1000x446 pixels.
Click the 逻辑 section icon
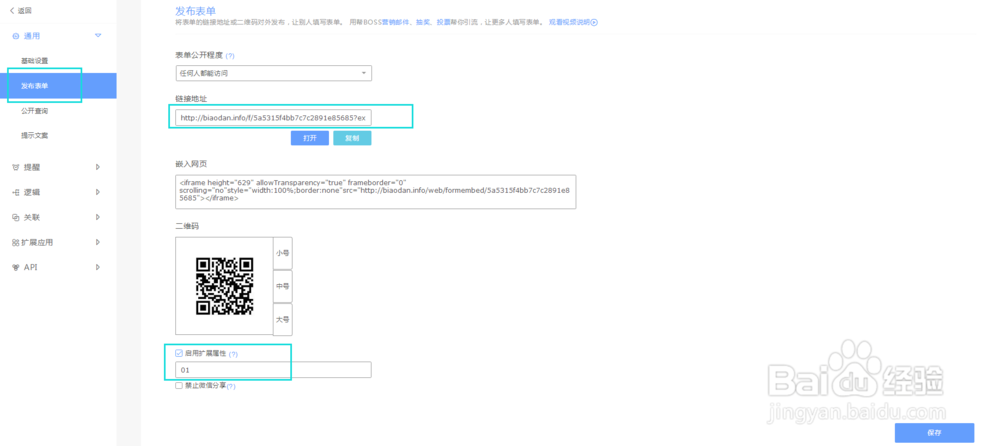(15, 192)
